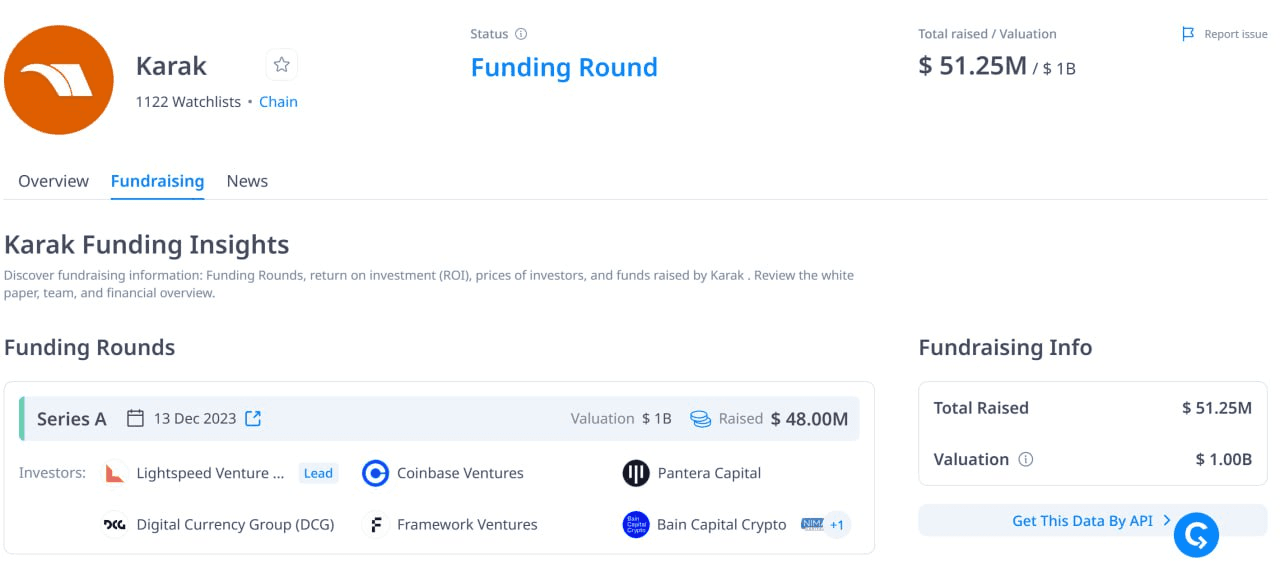Open the News tab

click(x=247, y=181)
